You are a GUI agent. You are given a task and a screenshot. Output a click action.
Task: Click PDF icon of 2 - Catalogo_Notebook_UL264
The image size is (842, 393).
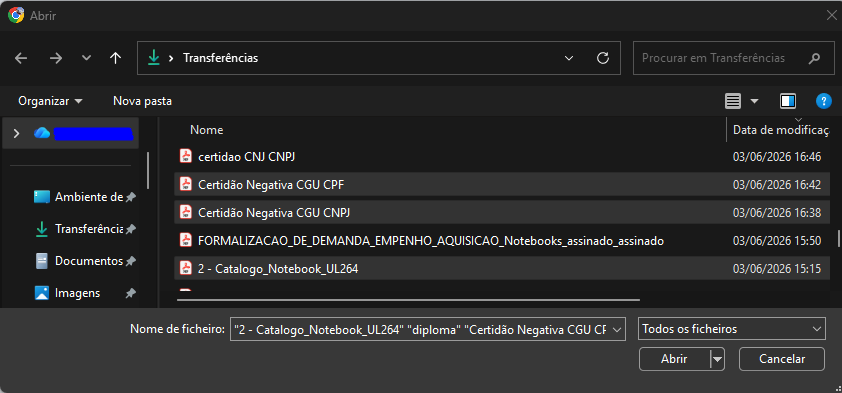click(186, 268)
